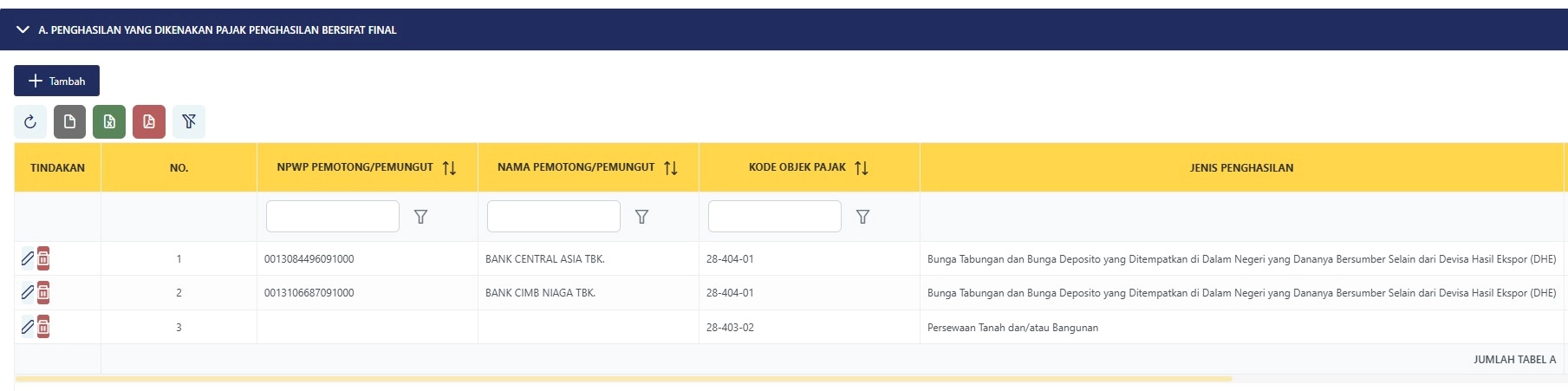The width and height of the screenshot is (1568, 391).
Task: Export table to Excel via green icon
Action: (109, 121)
